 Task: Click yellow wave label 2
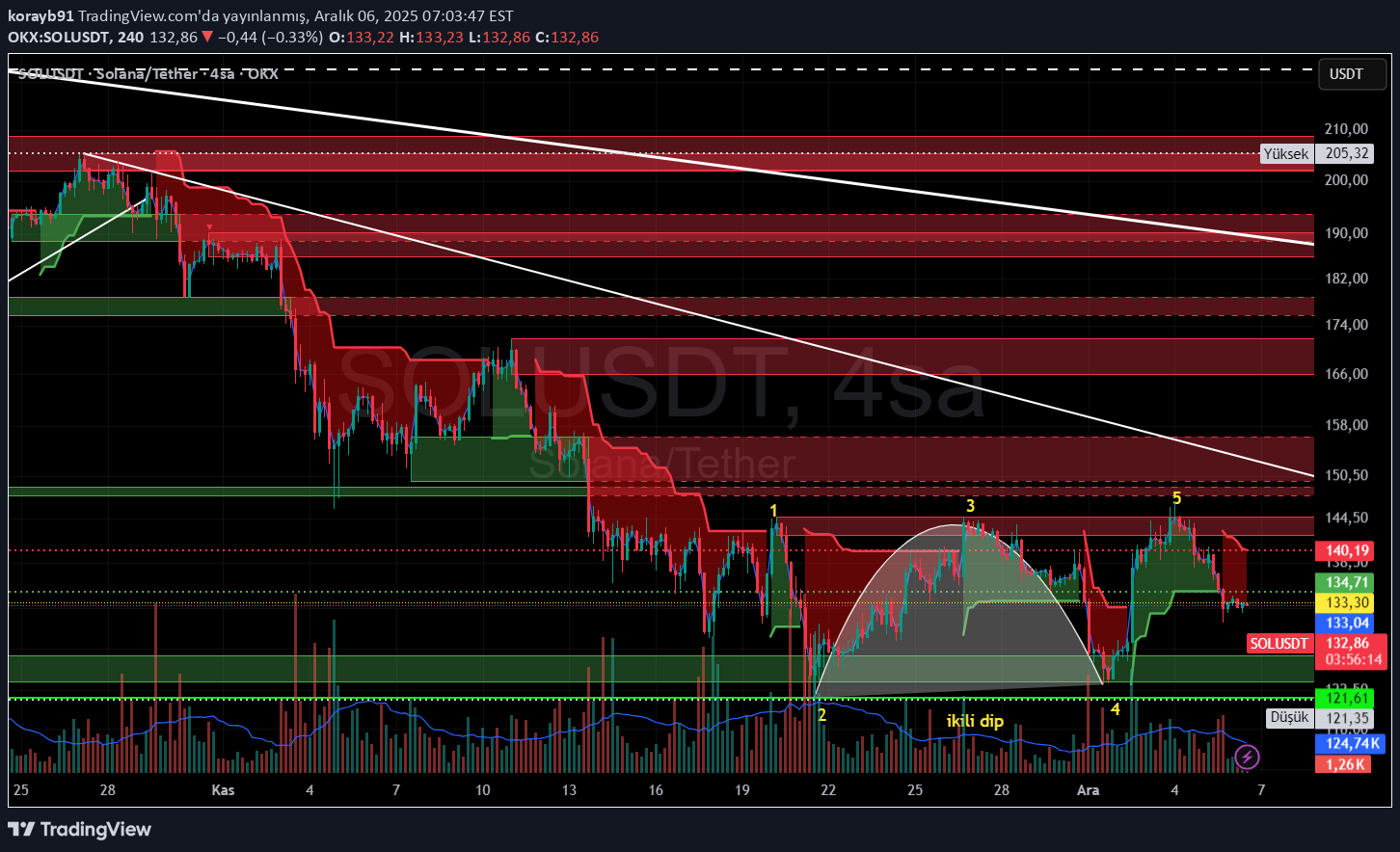click(x=821, y=715)
